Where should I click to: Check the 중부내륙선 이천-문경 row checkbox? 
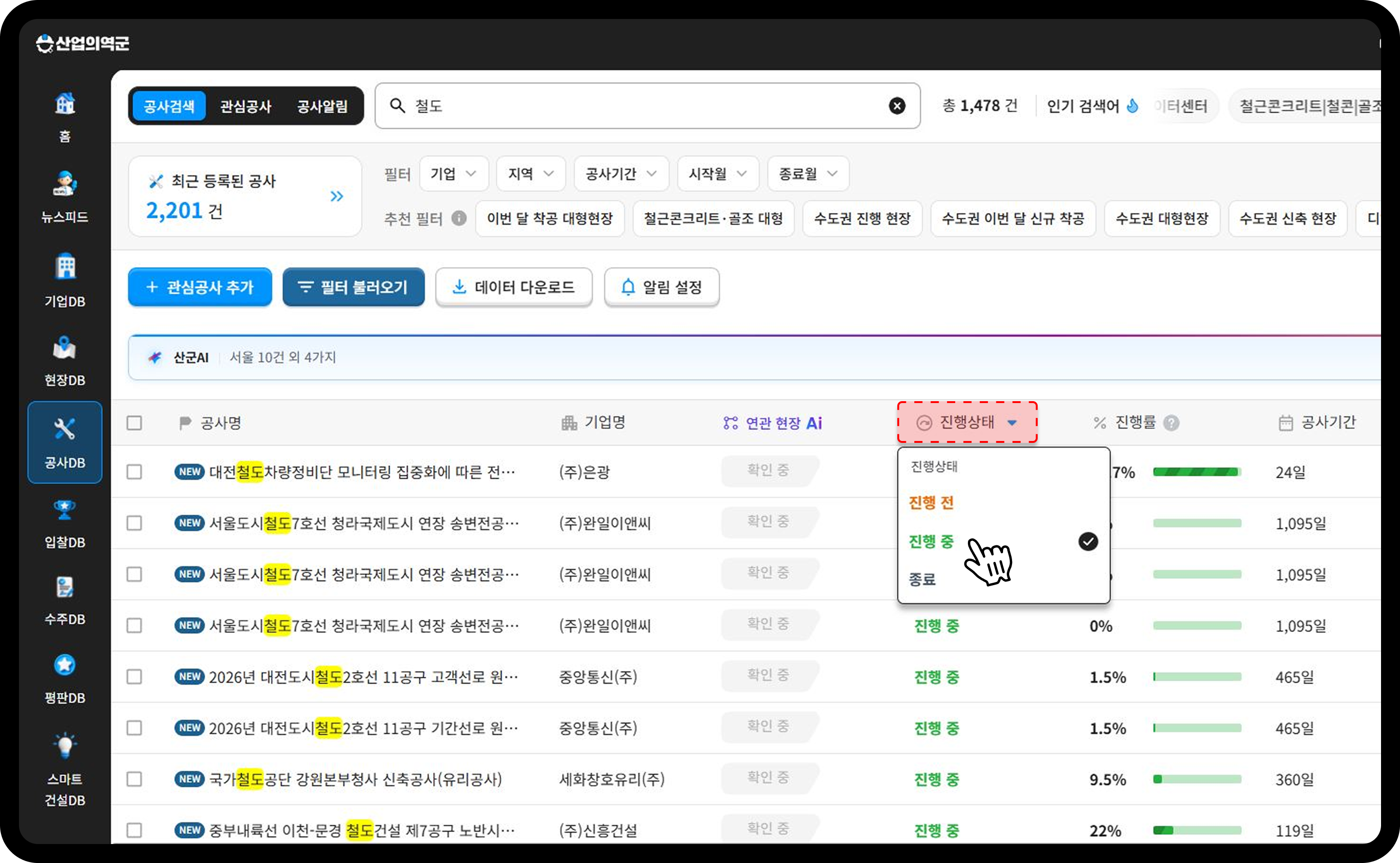134,830
